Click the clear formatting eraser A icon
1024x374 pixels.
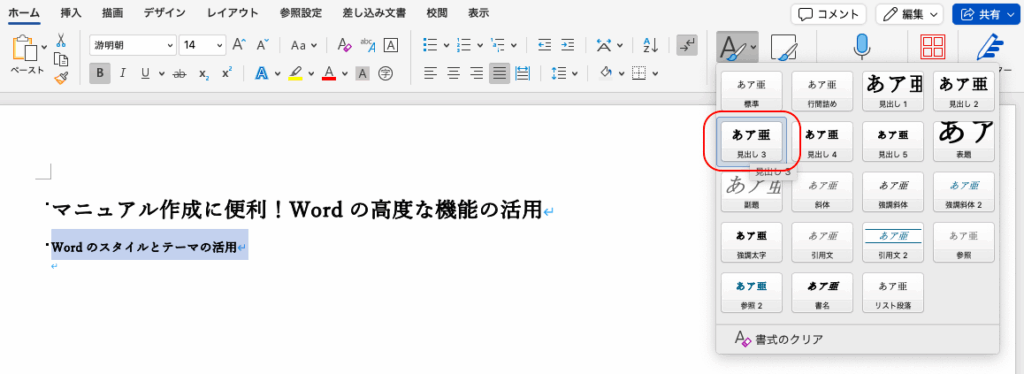[x=344, y=45]
